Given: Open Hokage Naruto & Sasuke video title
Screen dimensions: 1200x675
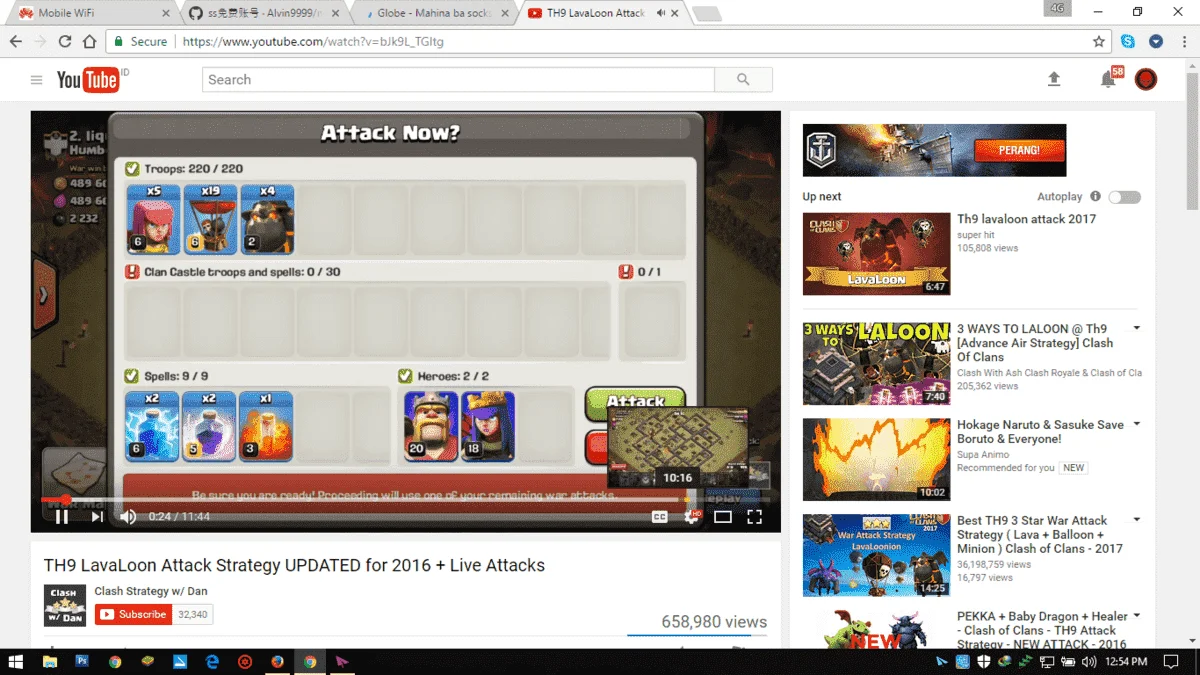Looking at the screenshot, I should click(1040, 431).
